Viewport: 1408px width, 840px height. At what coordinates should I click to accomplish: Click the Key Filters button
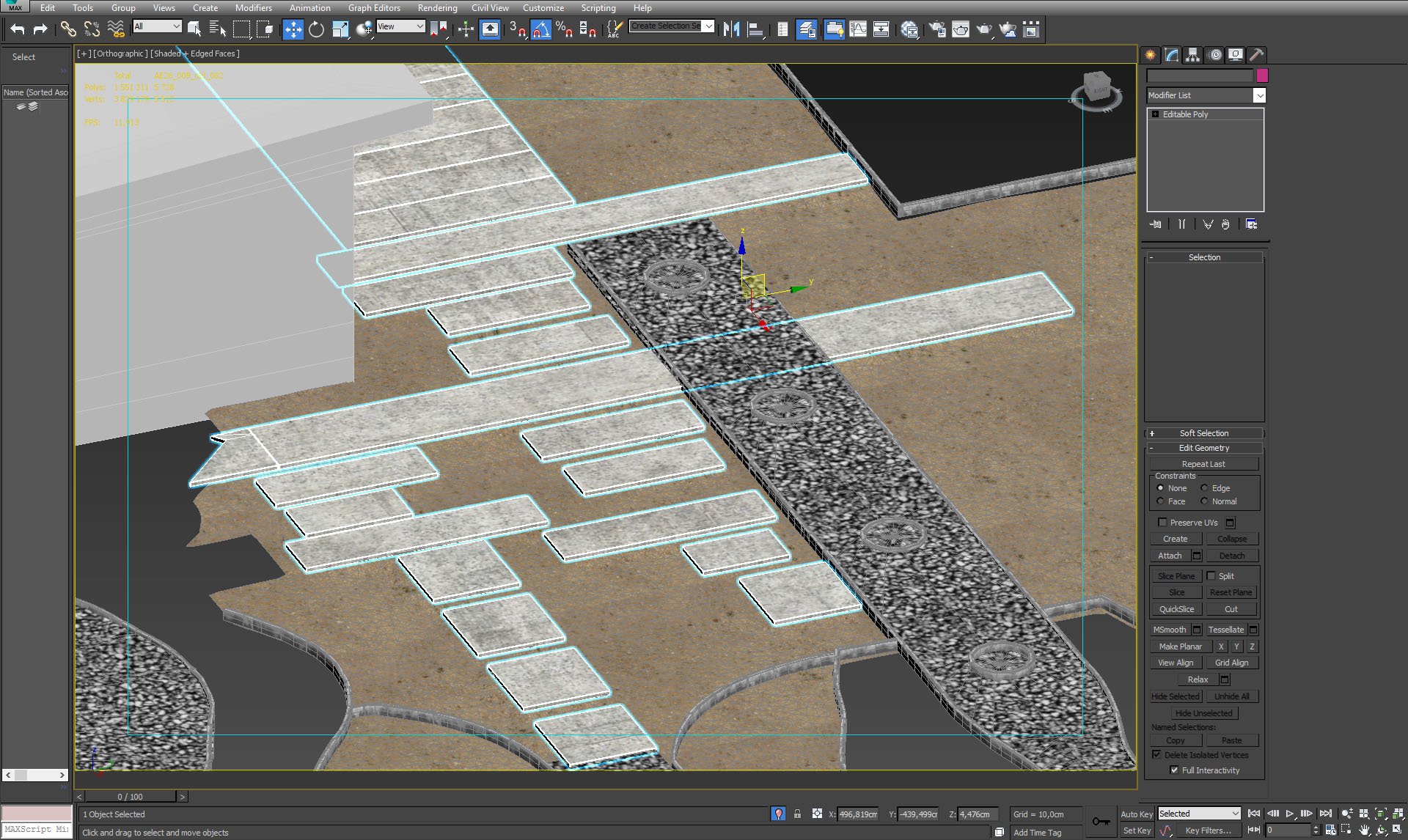click(x=1208, y=830)
